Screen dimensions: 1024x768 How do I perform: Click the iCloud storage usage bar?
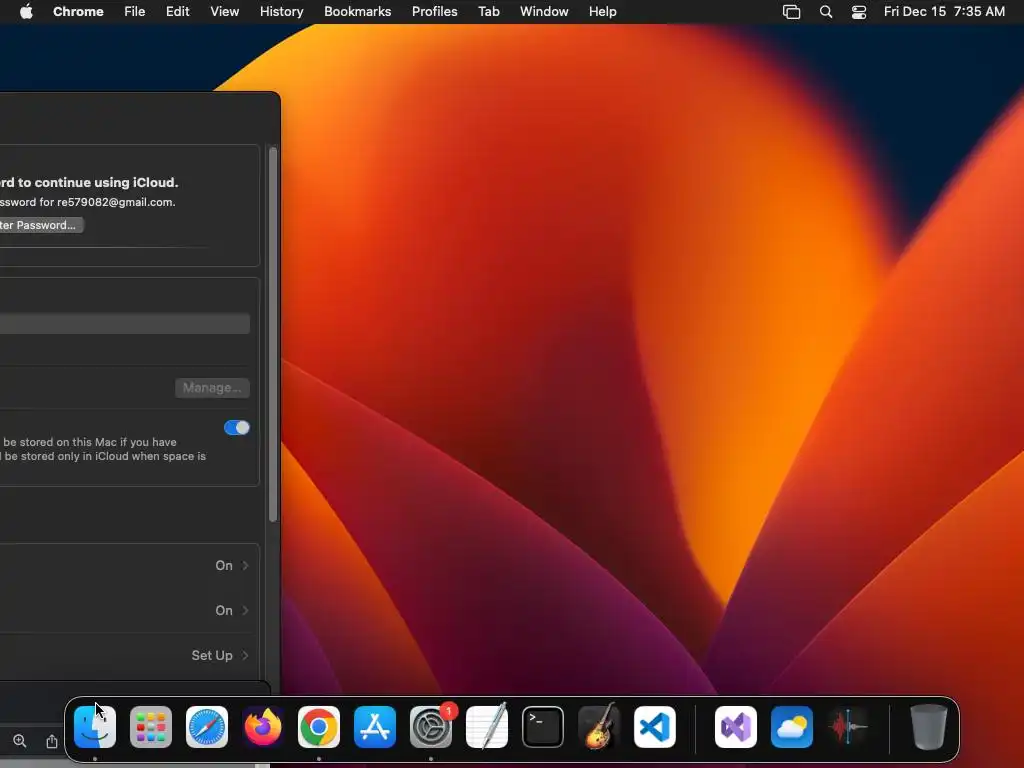pos(125,324)
